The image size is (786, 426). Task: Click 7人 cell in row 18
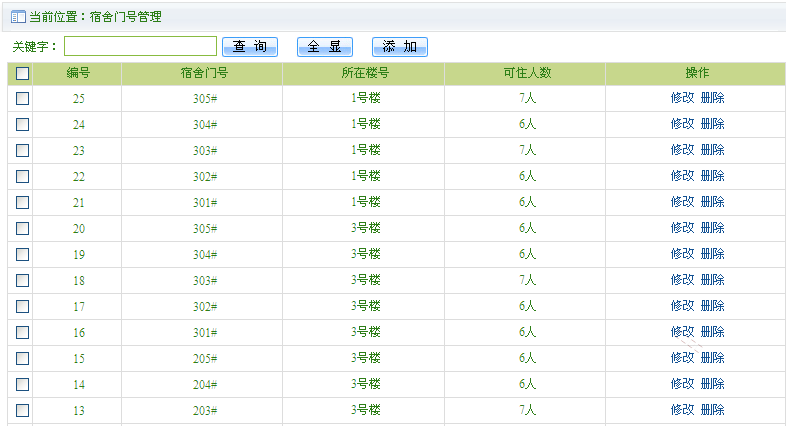tap(527, 280)
